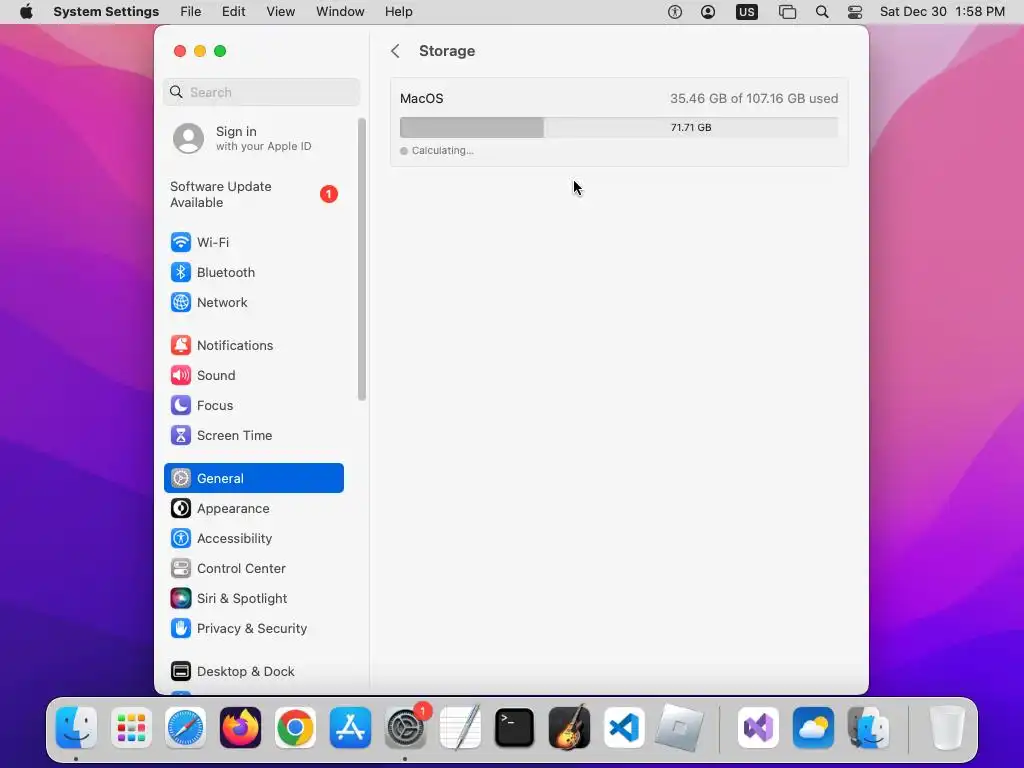
Task: Open Software Update Available notice
Action: [x=253, y=195]
